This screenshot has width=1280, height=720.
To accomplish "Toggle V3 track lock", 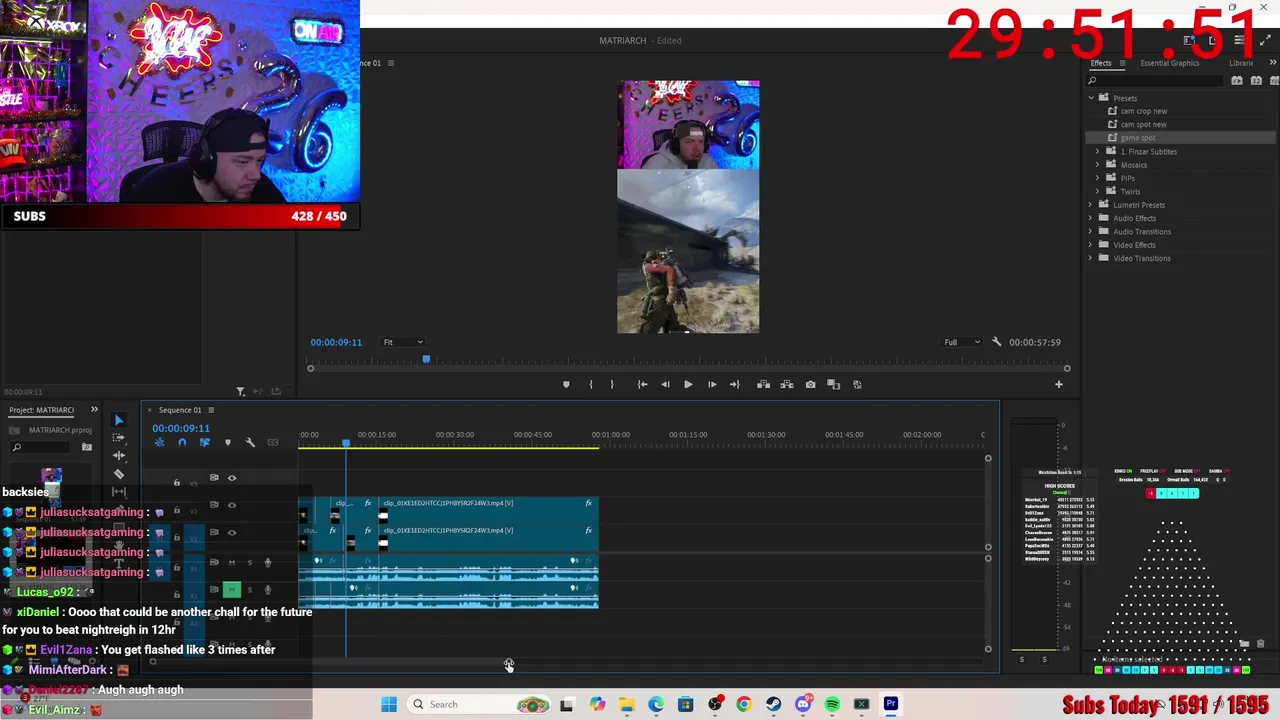I will [x=177, y=483].
